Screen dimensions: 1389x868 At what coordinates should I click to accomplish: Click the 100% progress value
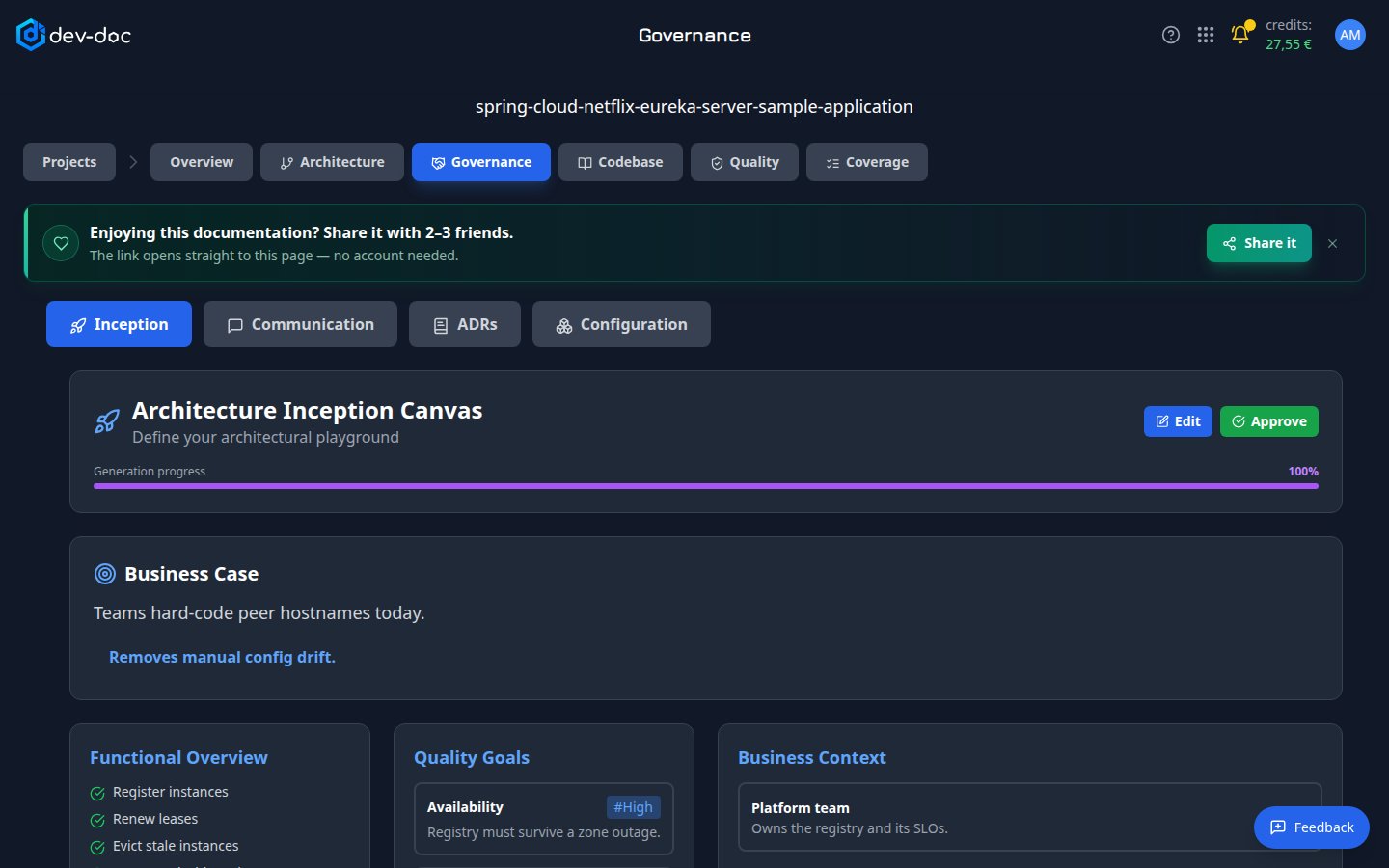point(1303,472)
